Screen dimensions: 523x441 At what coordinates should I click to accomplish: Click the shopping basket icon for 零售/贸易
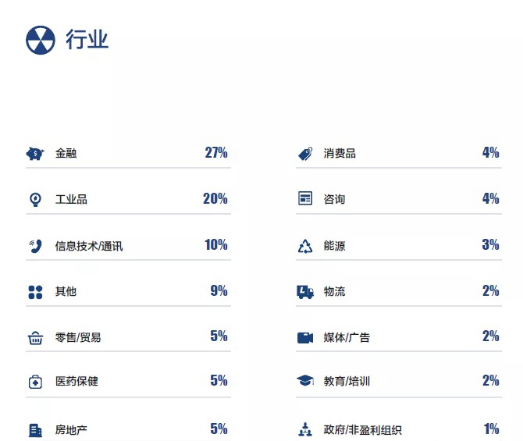(35, 338)
